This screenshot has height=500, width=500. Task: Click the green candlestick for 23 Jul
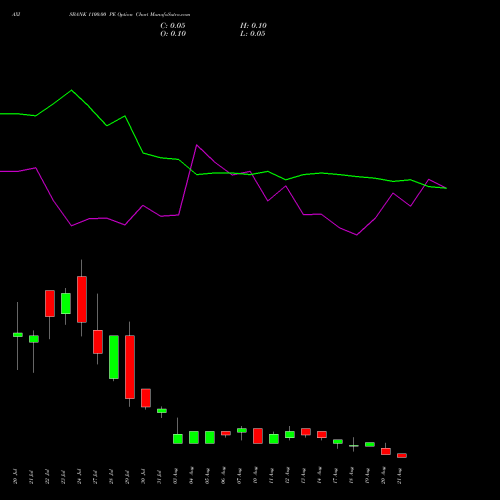pos(66,303)
